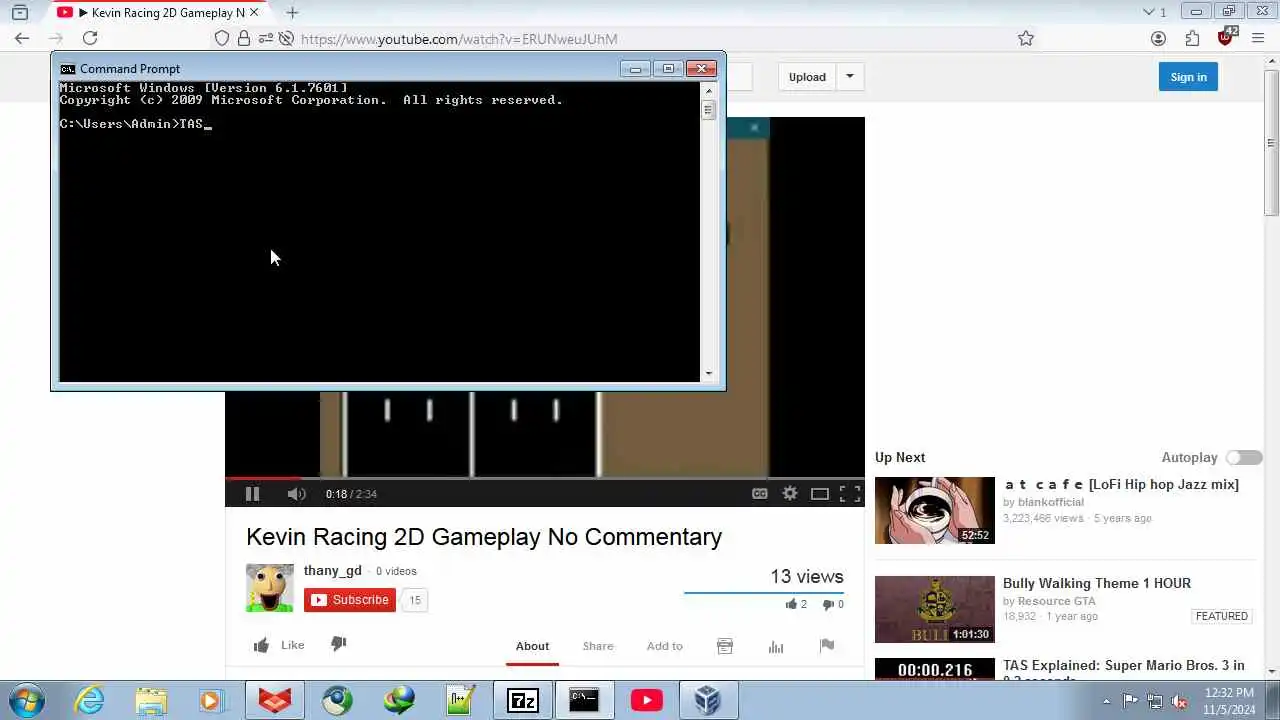Click the tray volume speaker icon
Viewport: 1280px width, 720px height.
click(1179, 701)
